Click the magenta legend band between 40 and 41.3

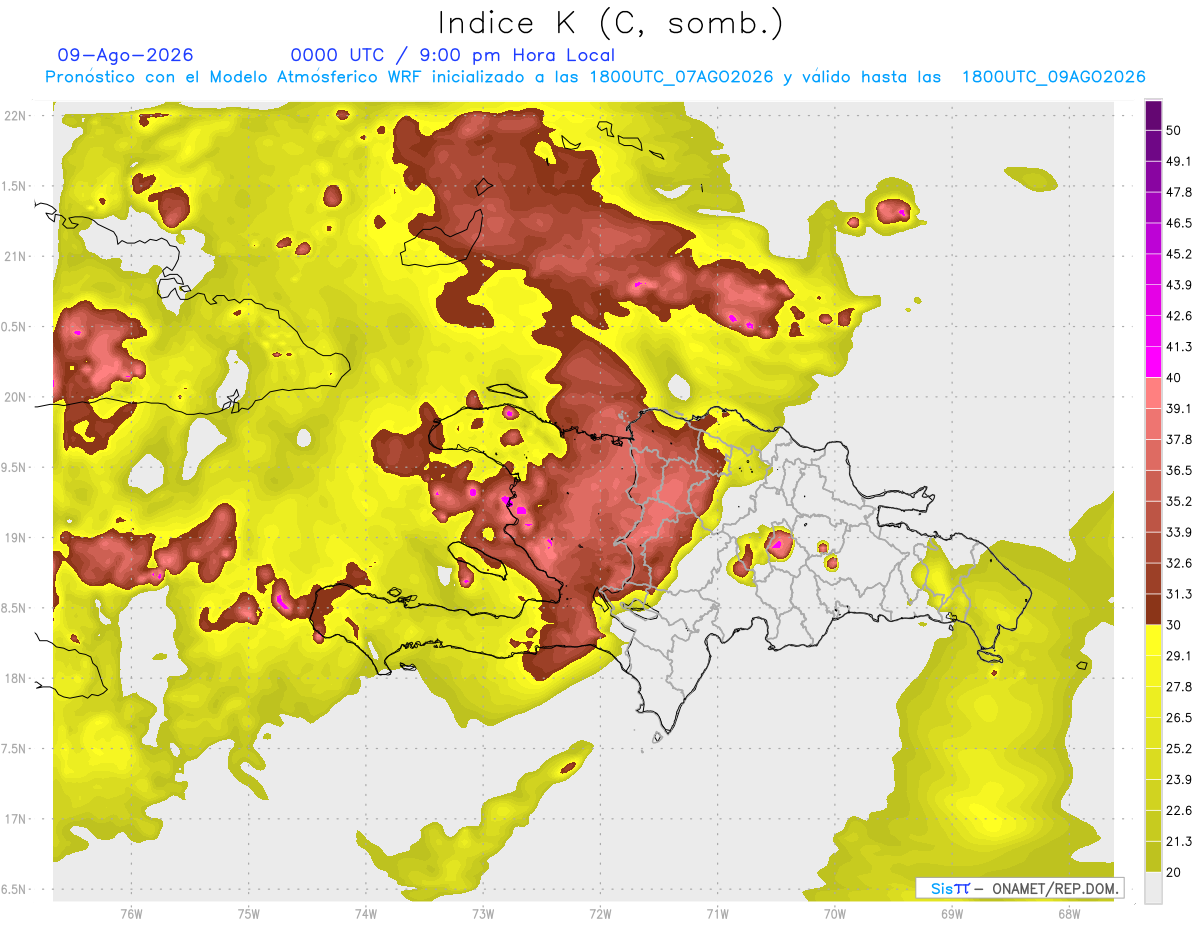click(1154, 362)
